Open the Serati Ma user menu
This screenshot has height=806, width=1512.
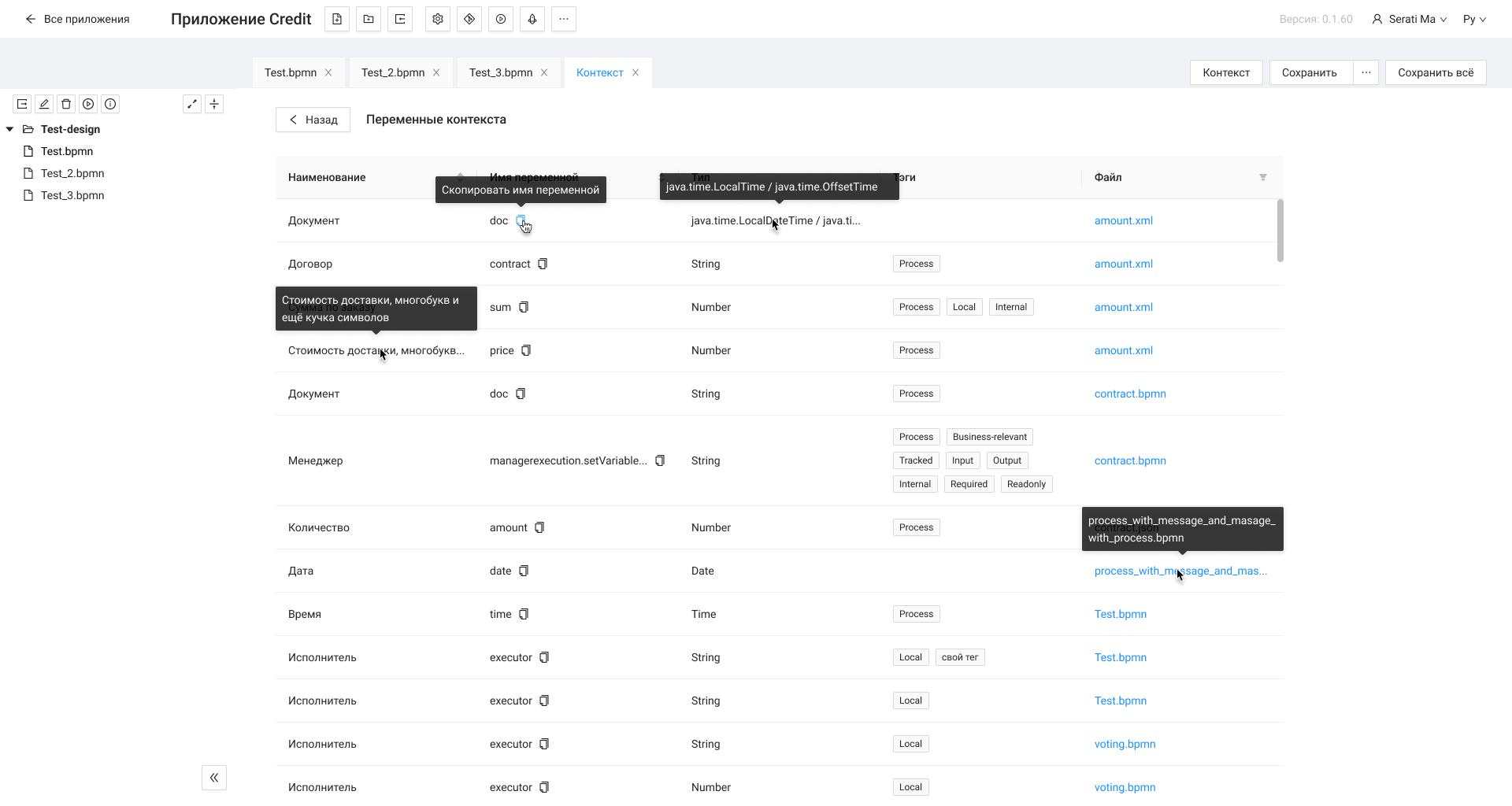[x=1409, y=19]
